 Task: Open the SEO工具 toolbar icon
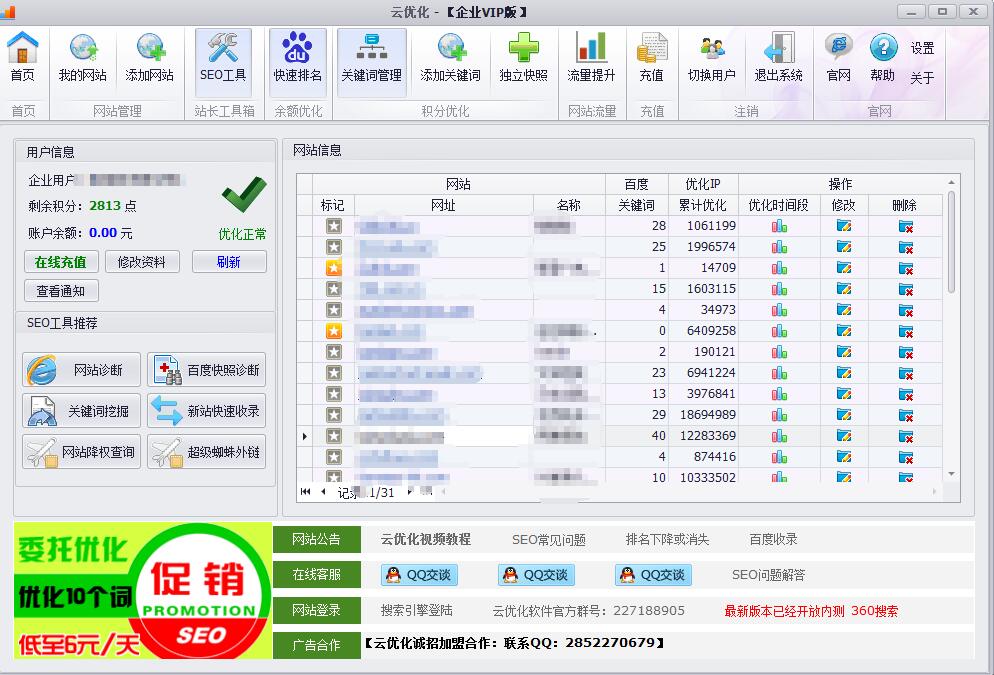[x=223, y=57]
